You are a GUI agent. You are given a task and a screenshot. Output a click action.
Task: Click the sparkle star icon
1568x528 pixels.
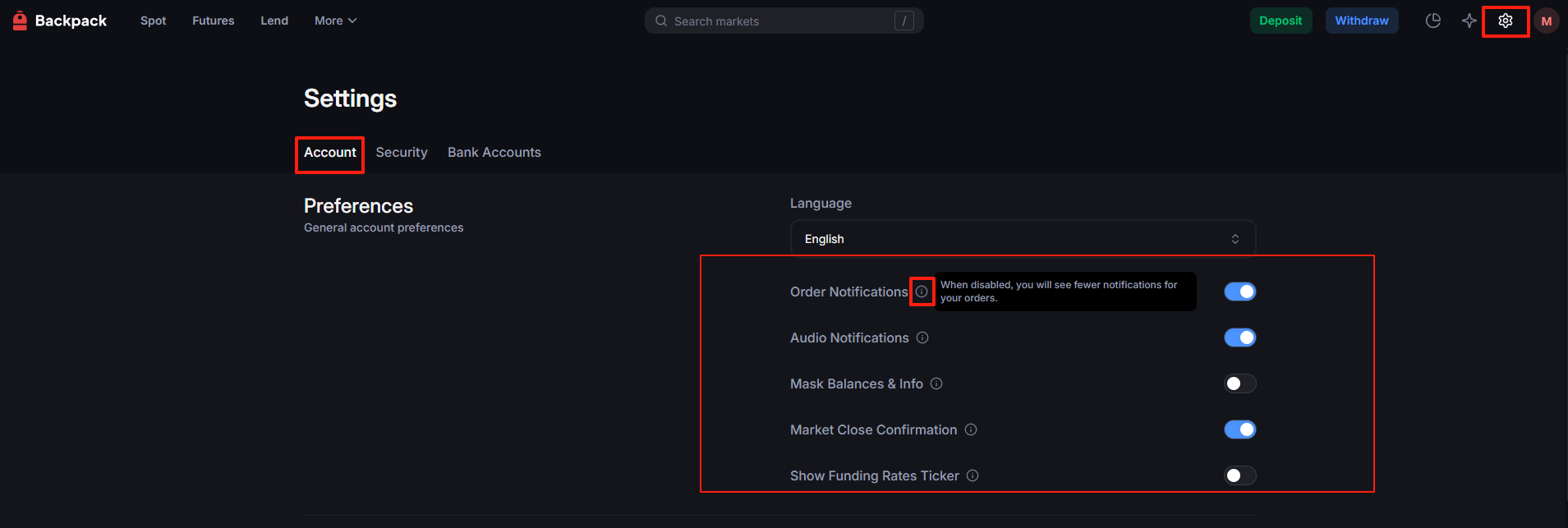[1469, 21]
